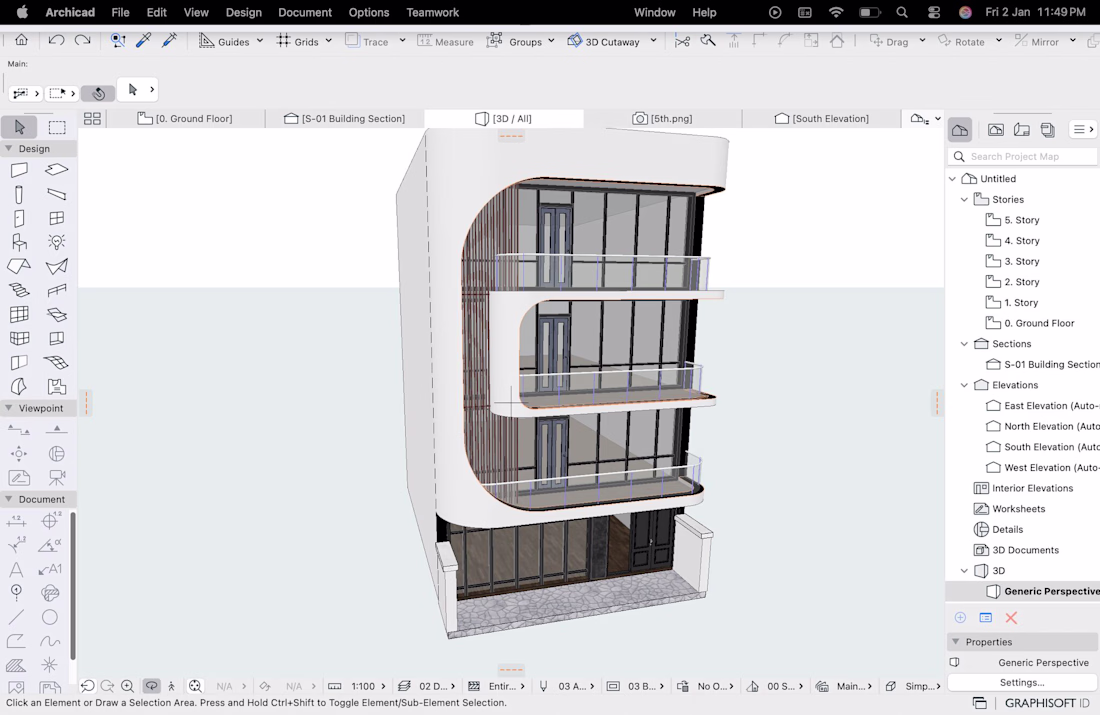Activate the Slab tool
Image resolution: width=1100 pixels, height=715 pixels.
coord(56,170)
